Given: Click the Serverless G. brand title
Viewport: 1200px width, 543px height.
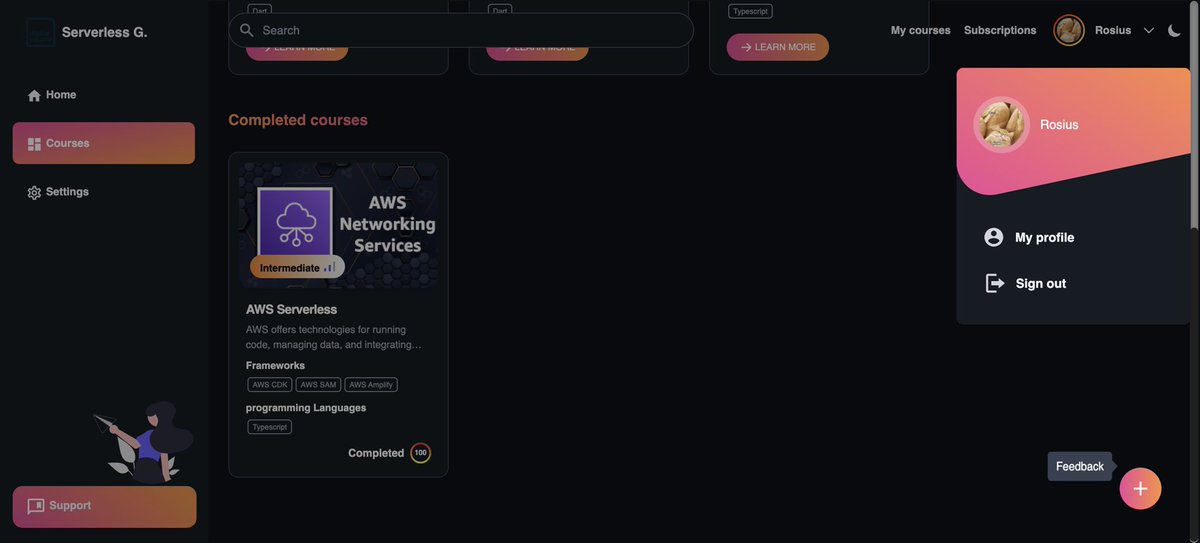Looking at the screenshot, I should pyautogui.click(x=104, y=32).
